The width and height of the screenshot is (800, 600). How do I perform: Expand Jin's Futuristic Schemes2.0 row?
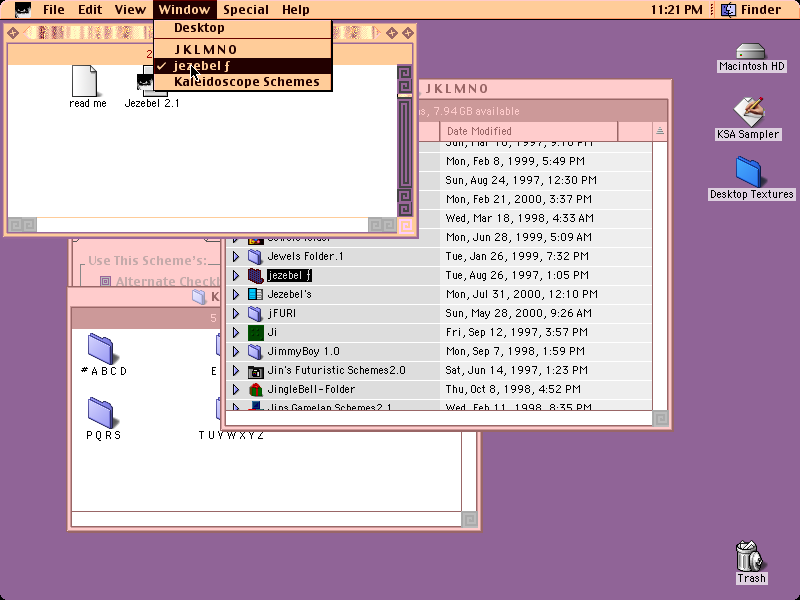(x=236, y=370)
